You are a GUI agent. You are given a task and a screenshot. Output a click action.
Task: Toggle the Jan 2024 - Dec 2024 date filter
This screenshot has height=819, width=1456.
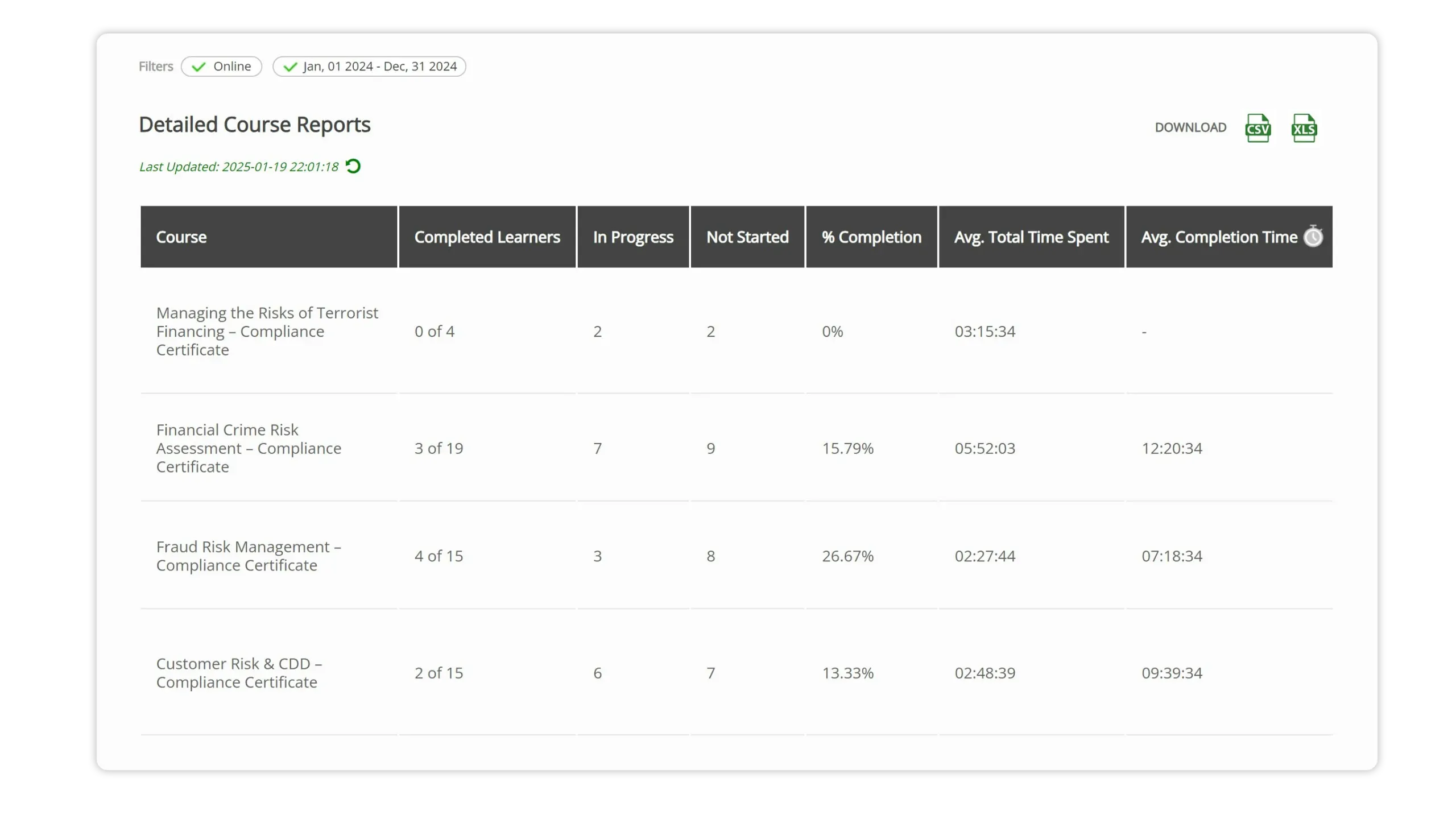pyautogui.click(x=369, y=67)
